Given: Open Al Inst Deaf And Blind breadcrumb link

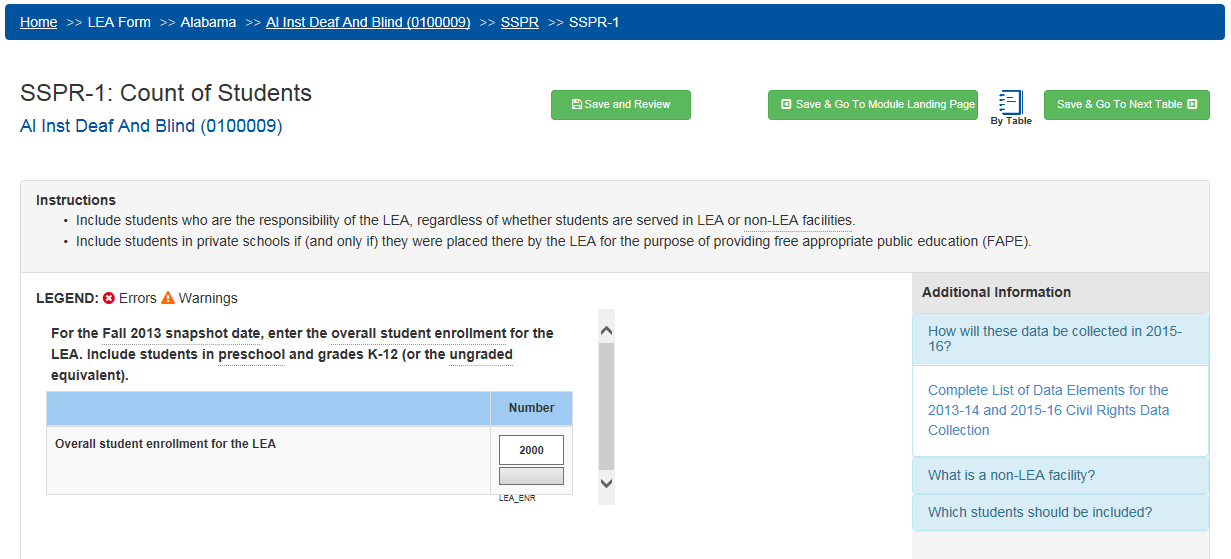Looking at the screenshot, I should (368, 22).
